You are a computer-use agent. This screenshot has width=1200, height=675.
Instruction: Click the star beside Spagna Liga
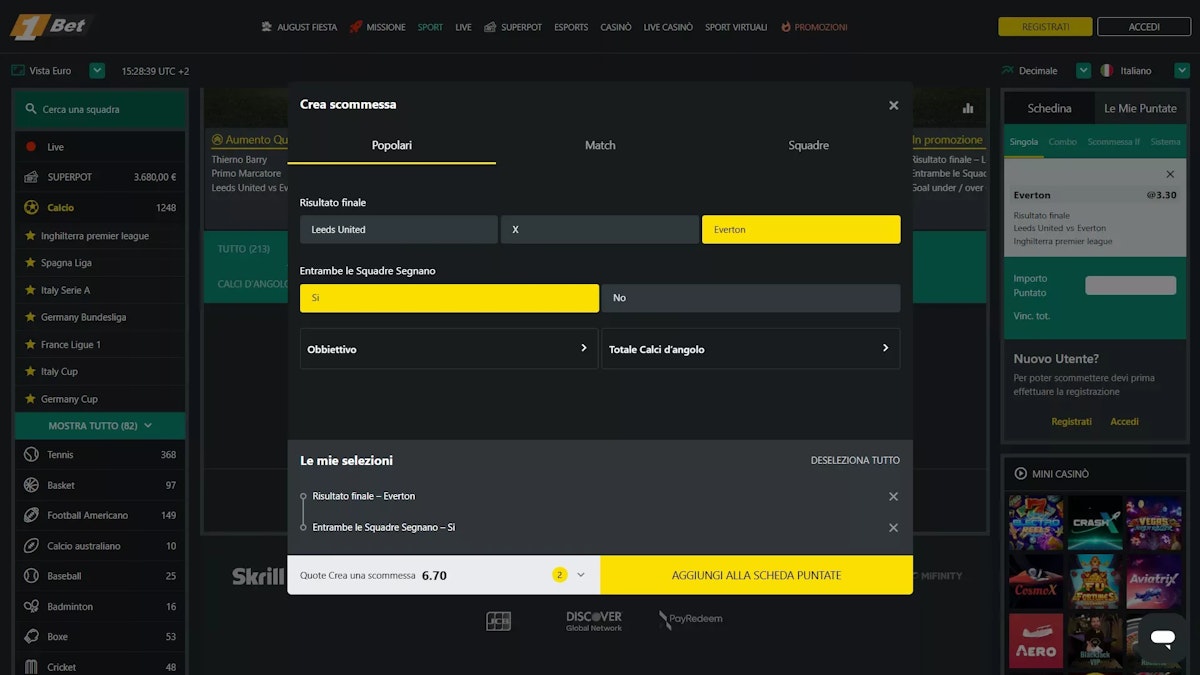click(x=30, y=263)
